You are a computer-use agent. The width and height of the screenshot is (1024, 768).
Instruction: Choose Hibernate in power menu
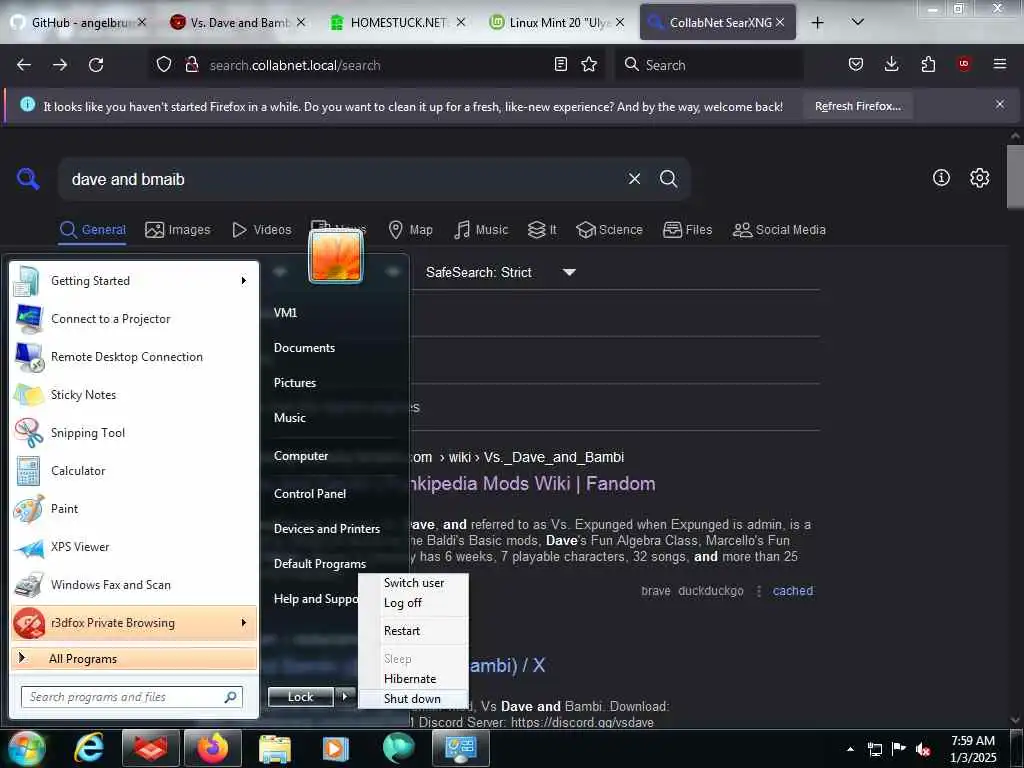pyautogui.click(x=413, y=679)
